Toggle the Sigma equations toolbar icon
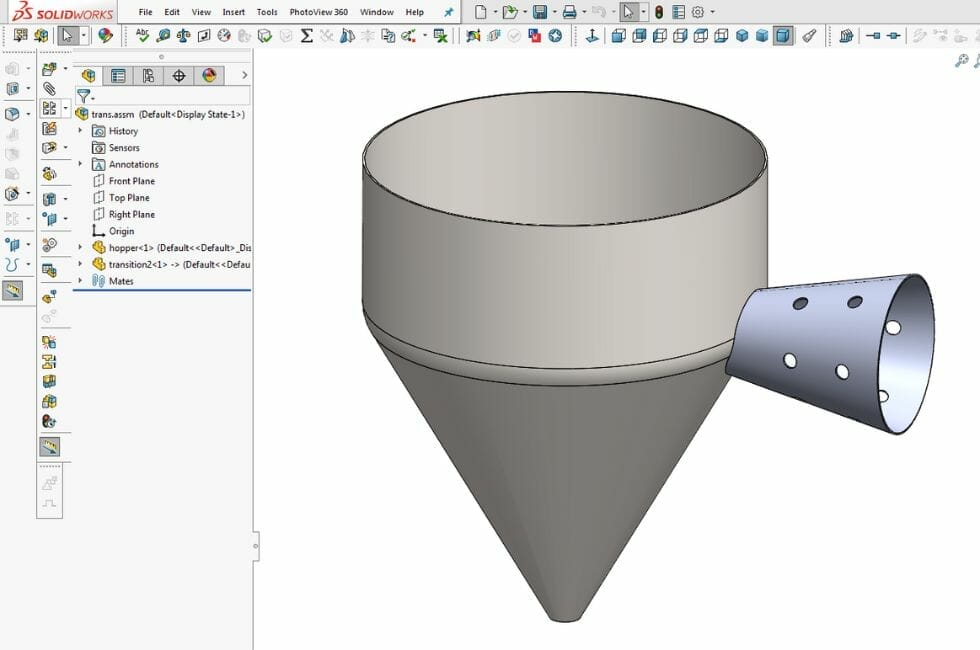The width and height of the screenshot is (980, 650). click(x=305, y=35)
